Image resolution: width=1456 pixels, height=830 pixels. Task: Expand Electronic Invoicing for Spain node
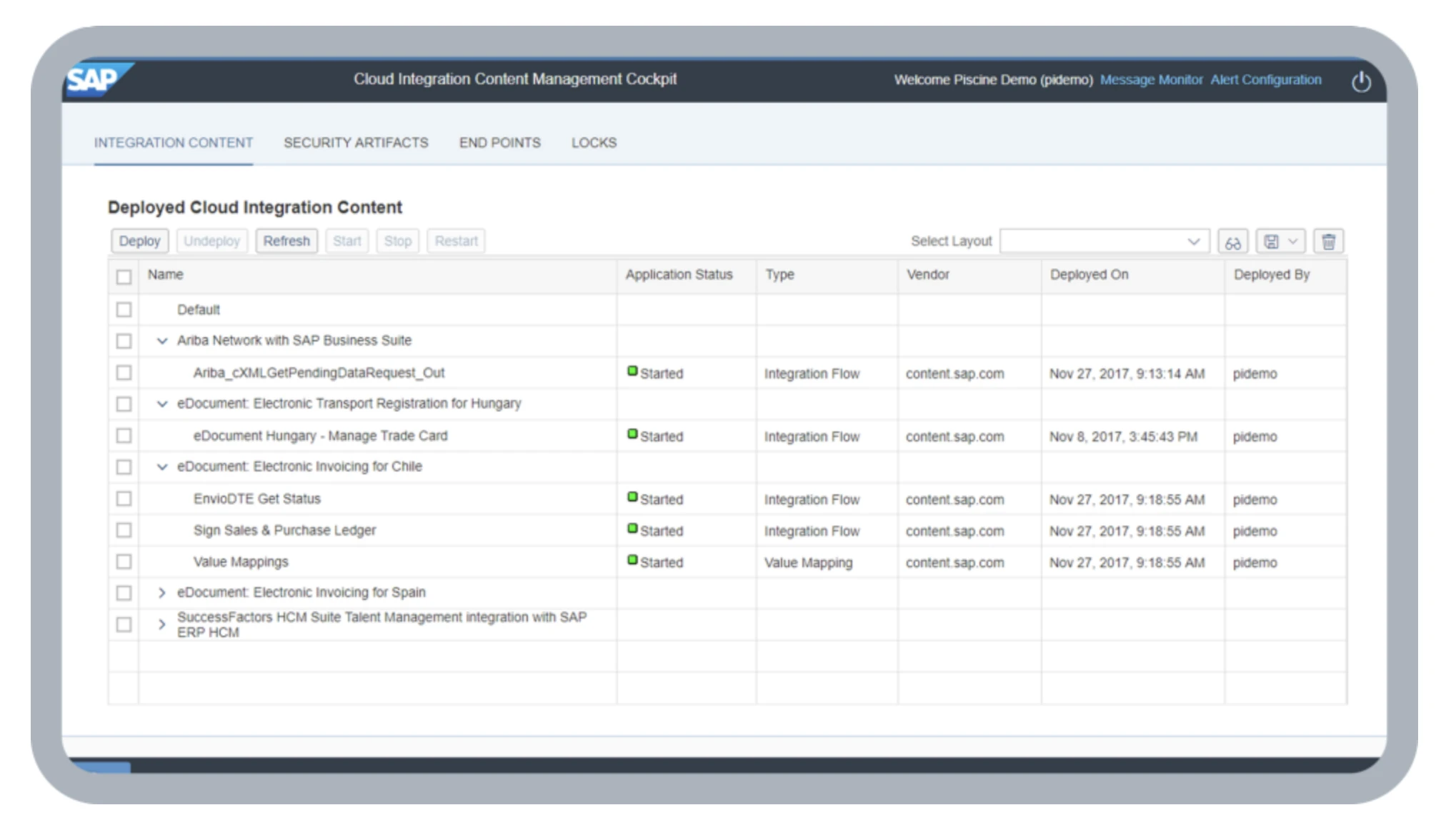coord(162,593)
